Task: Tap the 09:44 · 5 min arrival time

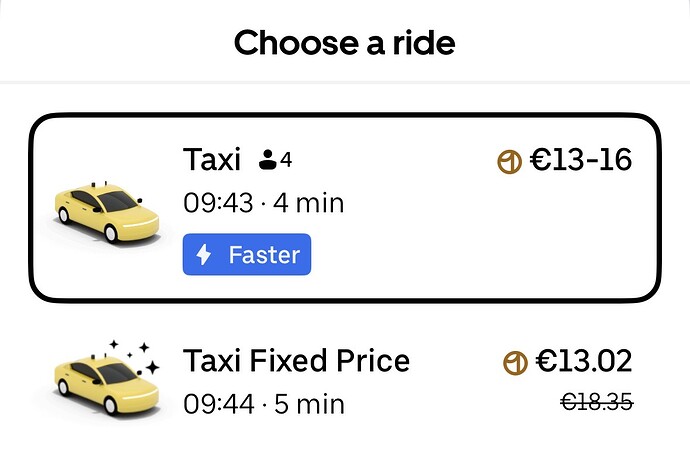Action: click(263, 404)
